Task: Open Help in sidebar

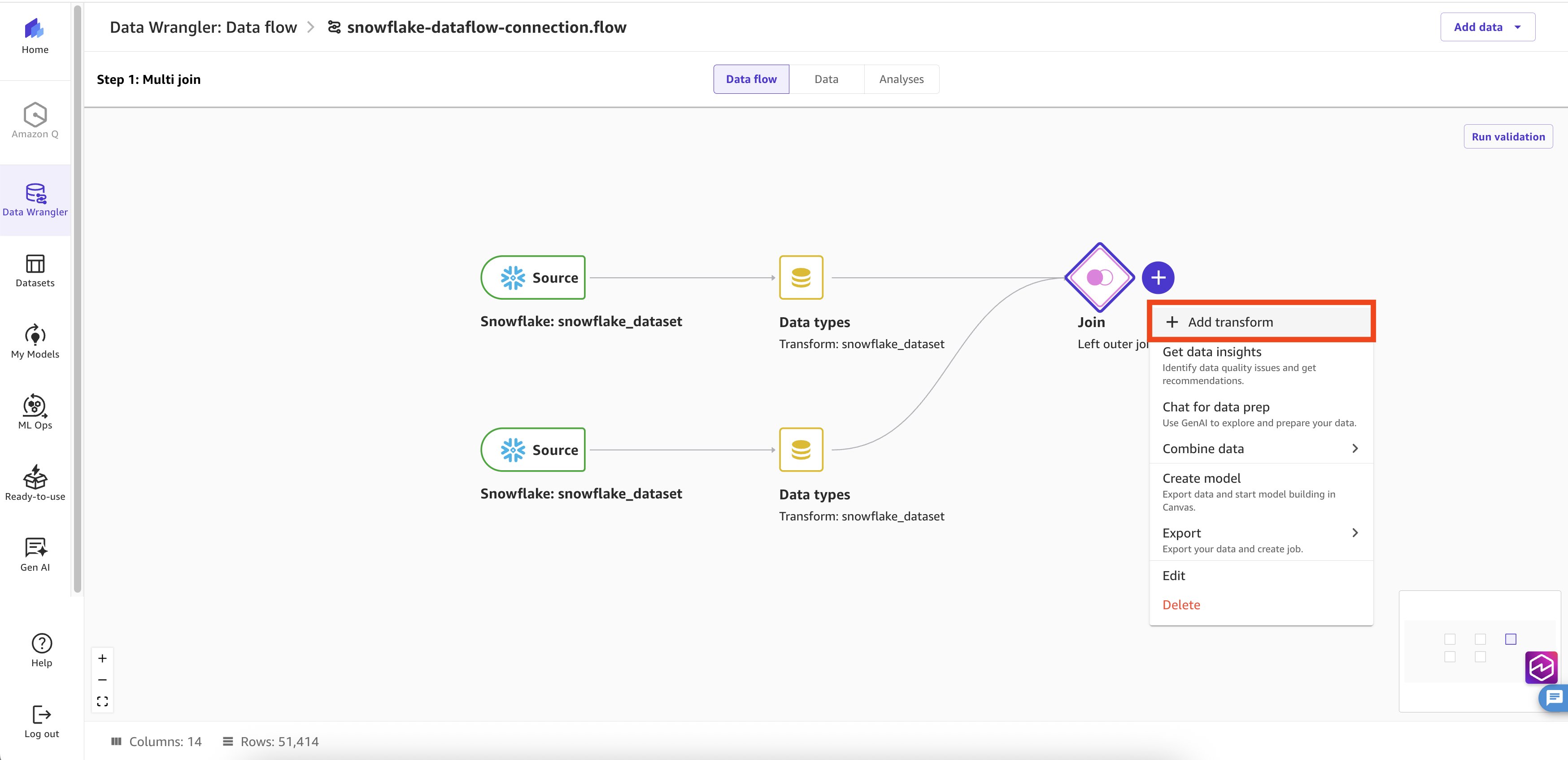Action: (41, 651)
